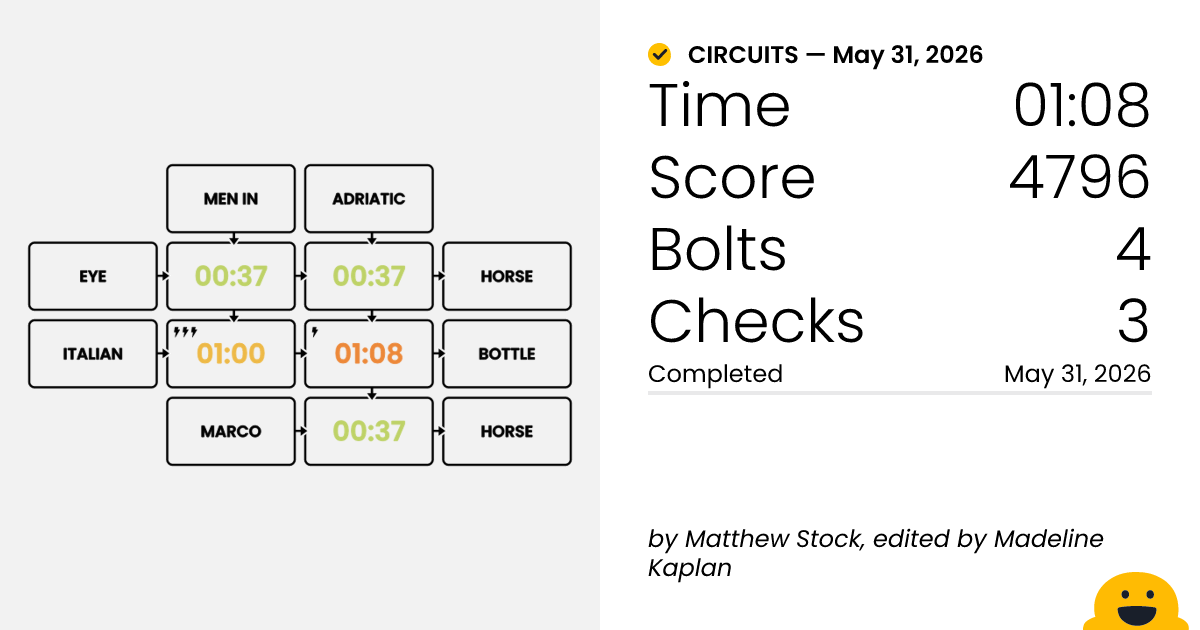
Task: Click the orange 01:08 timer cell
Action: [369, 354]
